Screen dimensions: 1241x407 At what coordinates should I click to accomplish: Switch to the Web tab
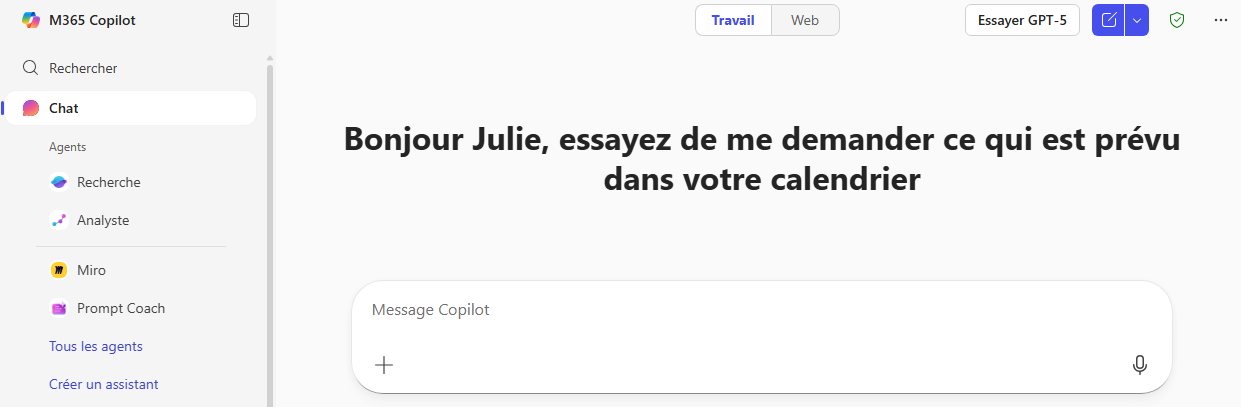tap(805, 20)
